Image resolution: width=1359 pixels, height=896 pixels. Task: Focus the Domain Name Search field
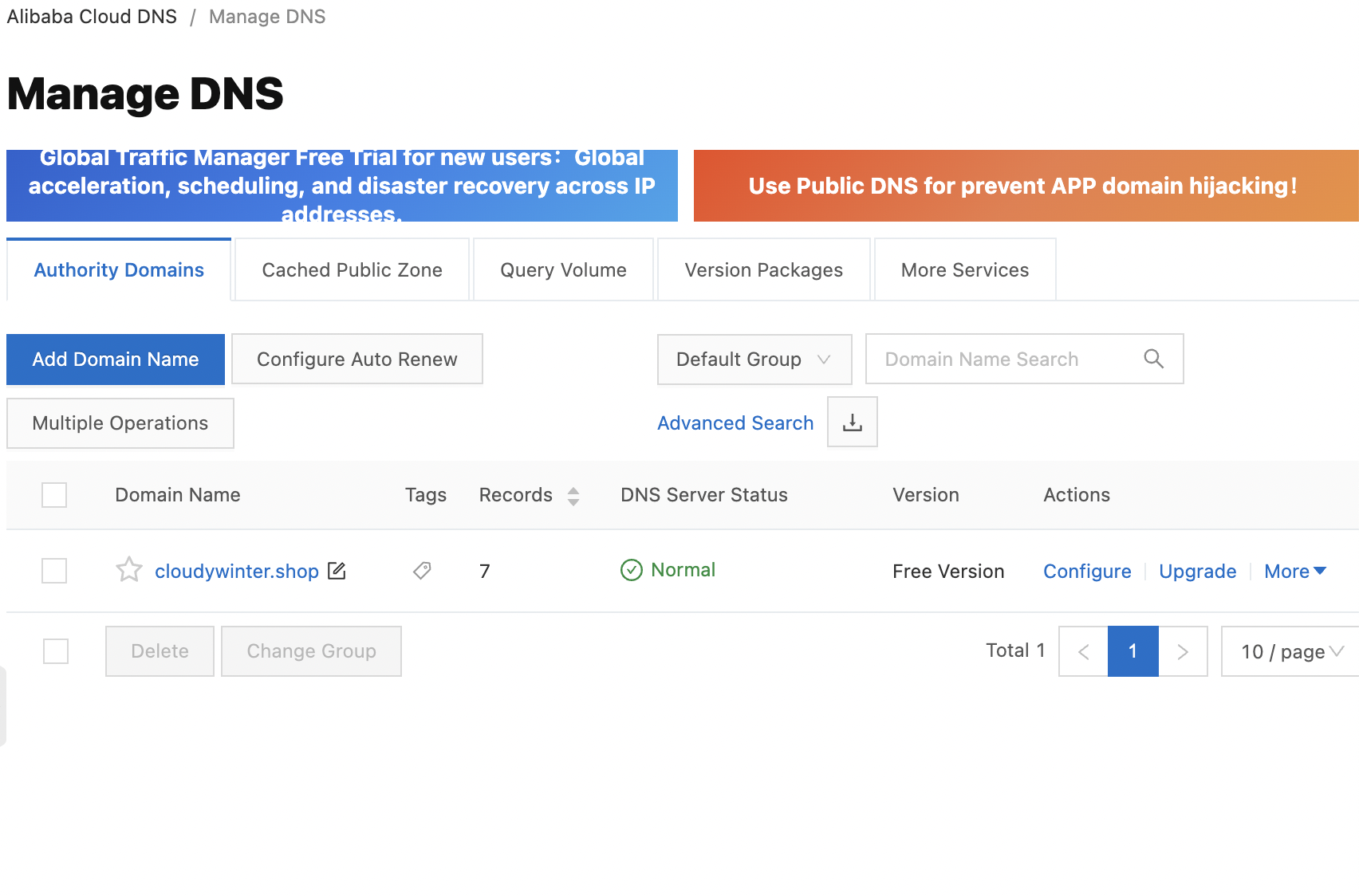click(1025, 360)
